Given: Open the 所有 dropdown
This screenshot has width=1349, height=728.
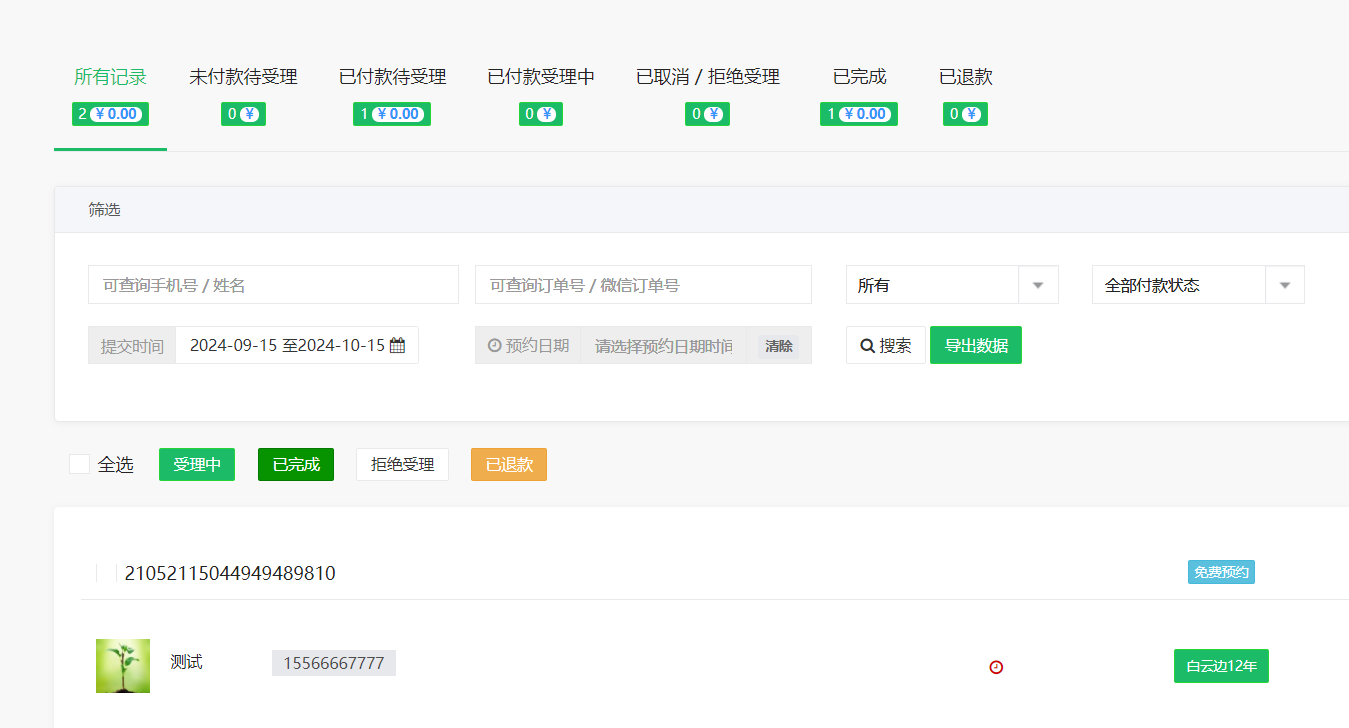Looking at the screenshot, I should tap(952, 285).
